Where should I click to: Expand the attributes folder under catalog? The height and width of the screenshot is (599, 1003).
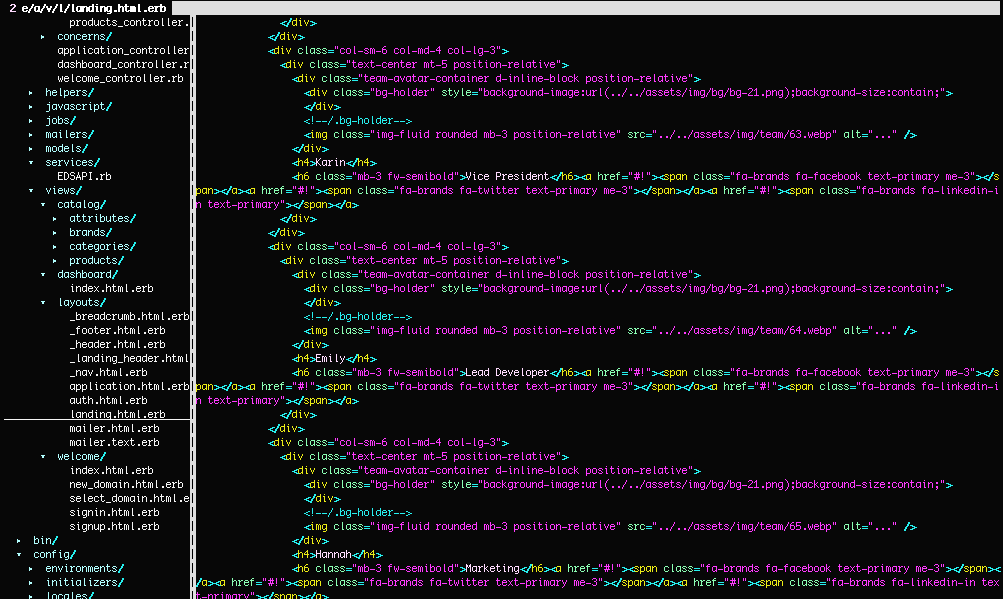click(102, 218)
